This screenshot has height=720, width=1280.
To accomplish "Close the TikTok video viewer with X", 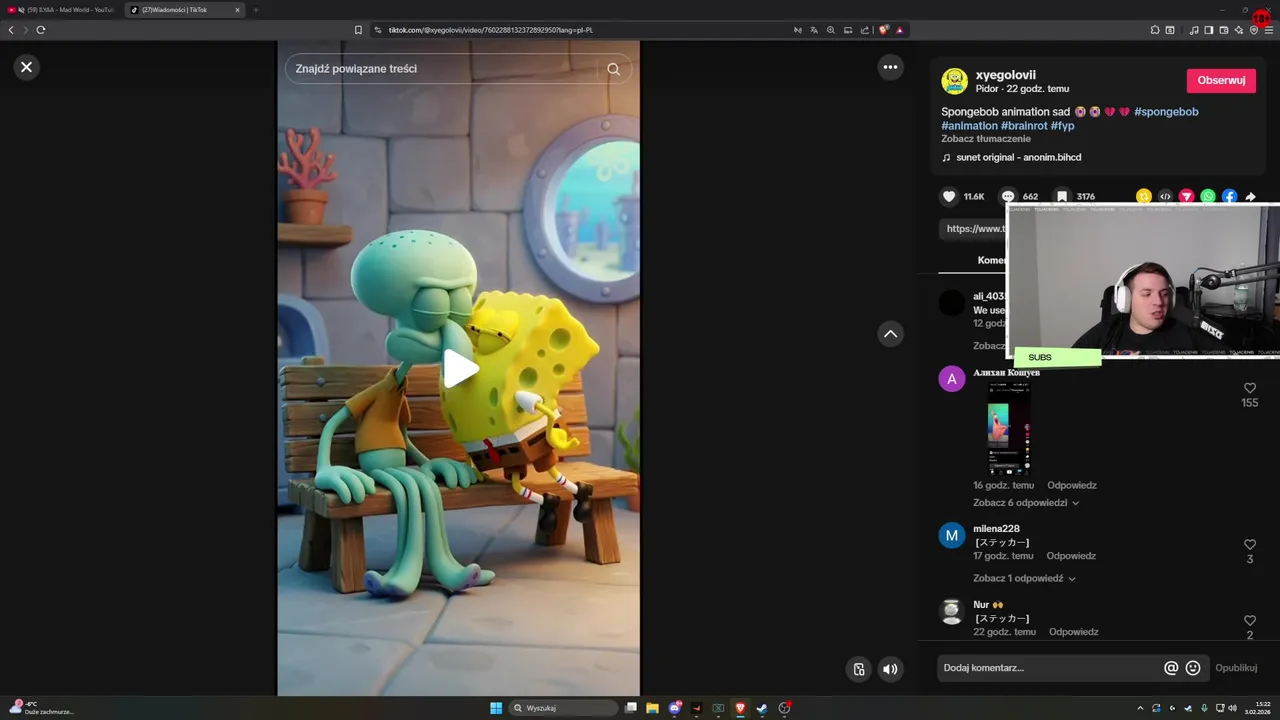I will (x=26, y=67).
